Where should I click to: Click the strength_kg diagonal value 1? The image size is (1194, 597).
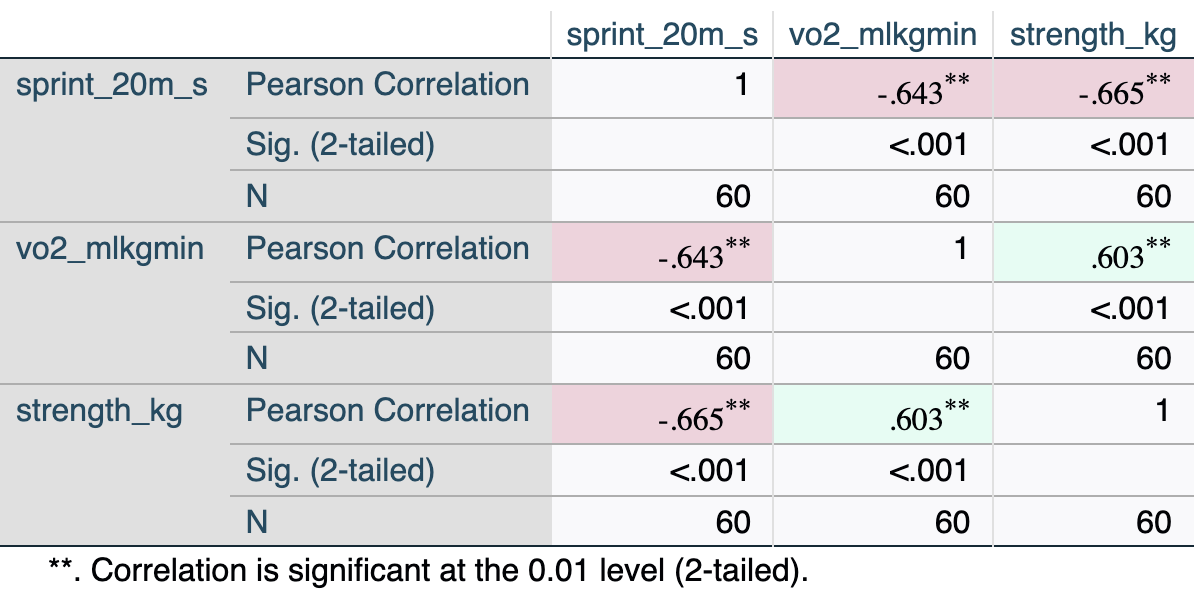coord(1160,411)
